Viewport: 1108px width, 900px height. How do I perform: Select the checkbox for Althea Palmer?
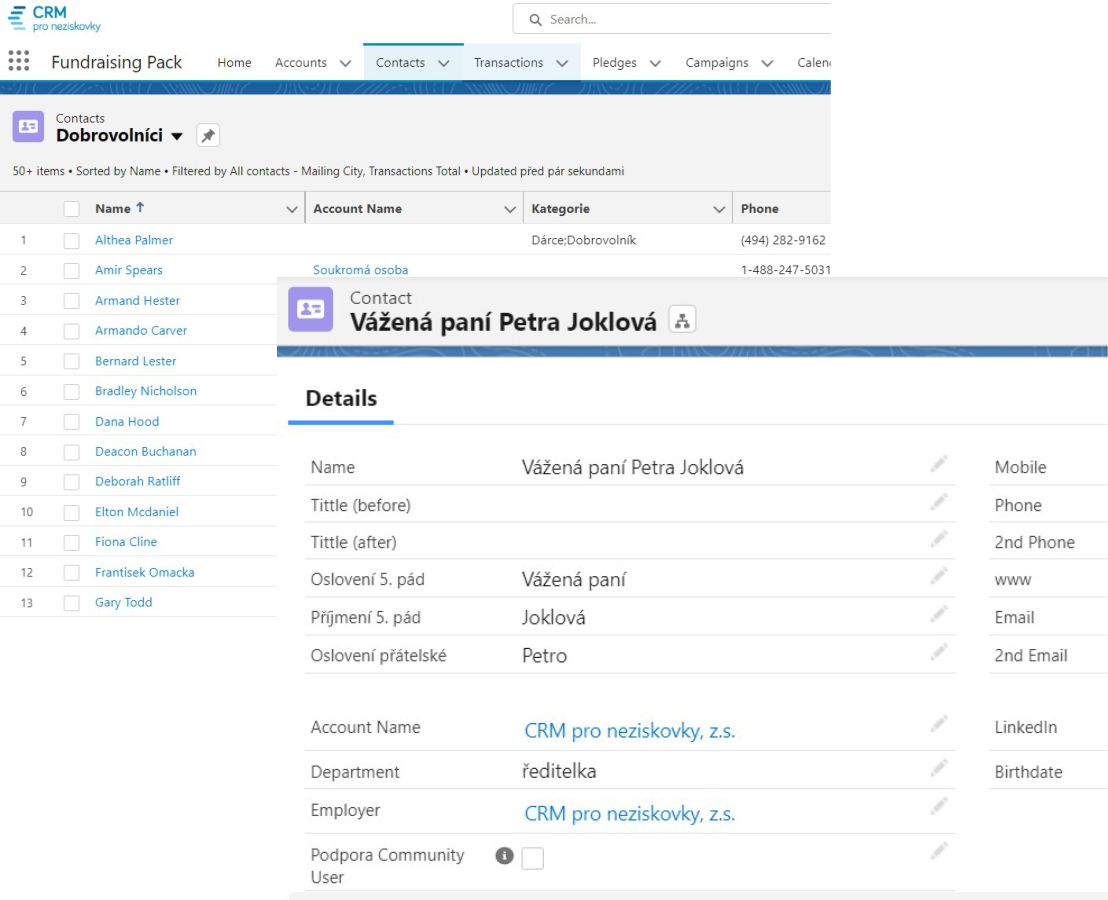pos(71,240)
